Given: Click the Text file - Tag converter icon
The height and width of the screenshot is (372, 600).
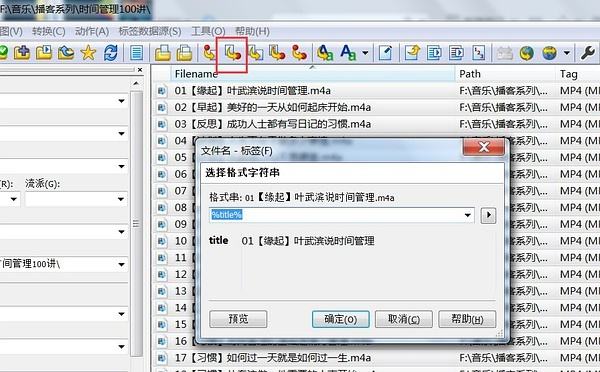Looking at the screenshot, I should [x=277, y=53].
